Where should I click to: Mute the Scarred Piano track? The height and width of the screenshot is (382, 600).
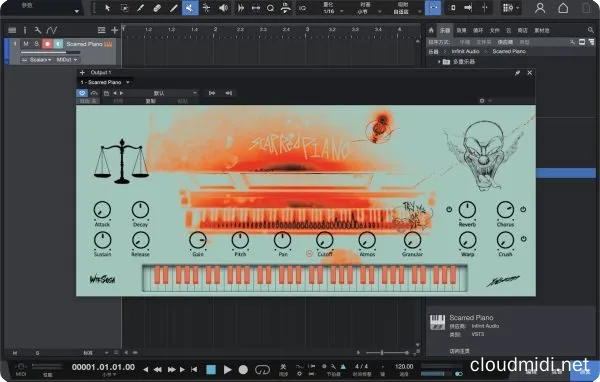(x=26, y=44)
